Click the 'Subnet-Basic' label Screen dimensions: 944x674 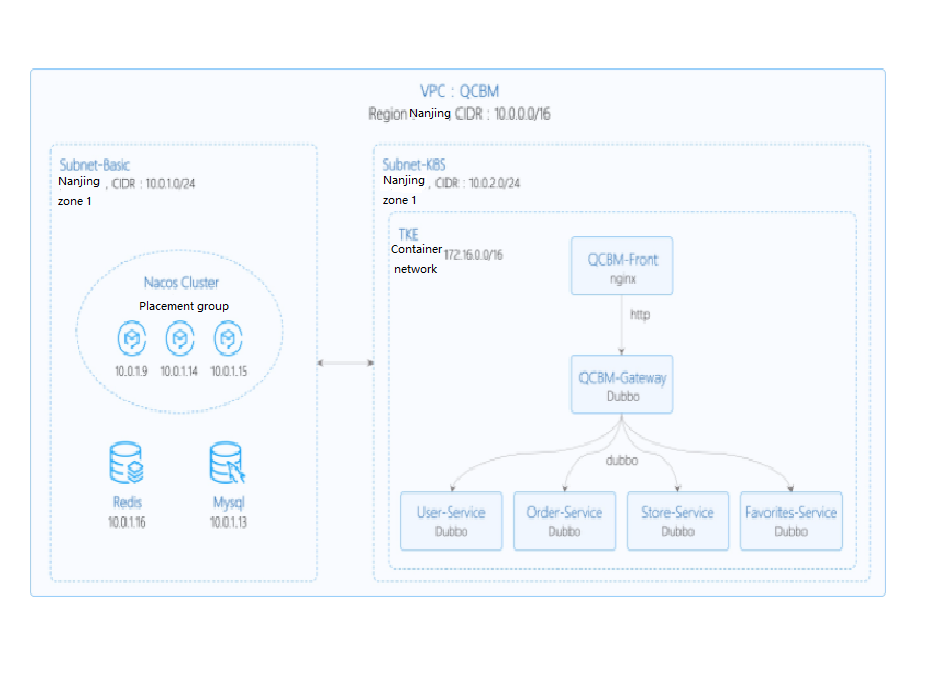click(95, 165)
